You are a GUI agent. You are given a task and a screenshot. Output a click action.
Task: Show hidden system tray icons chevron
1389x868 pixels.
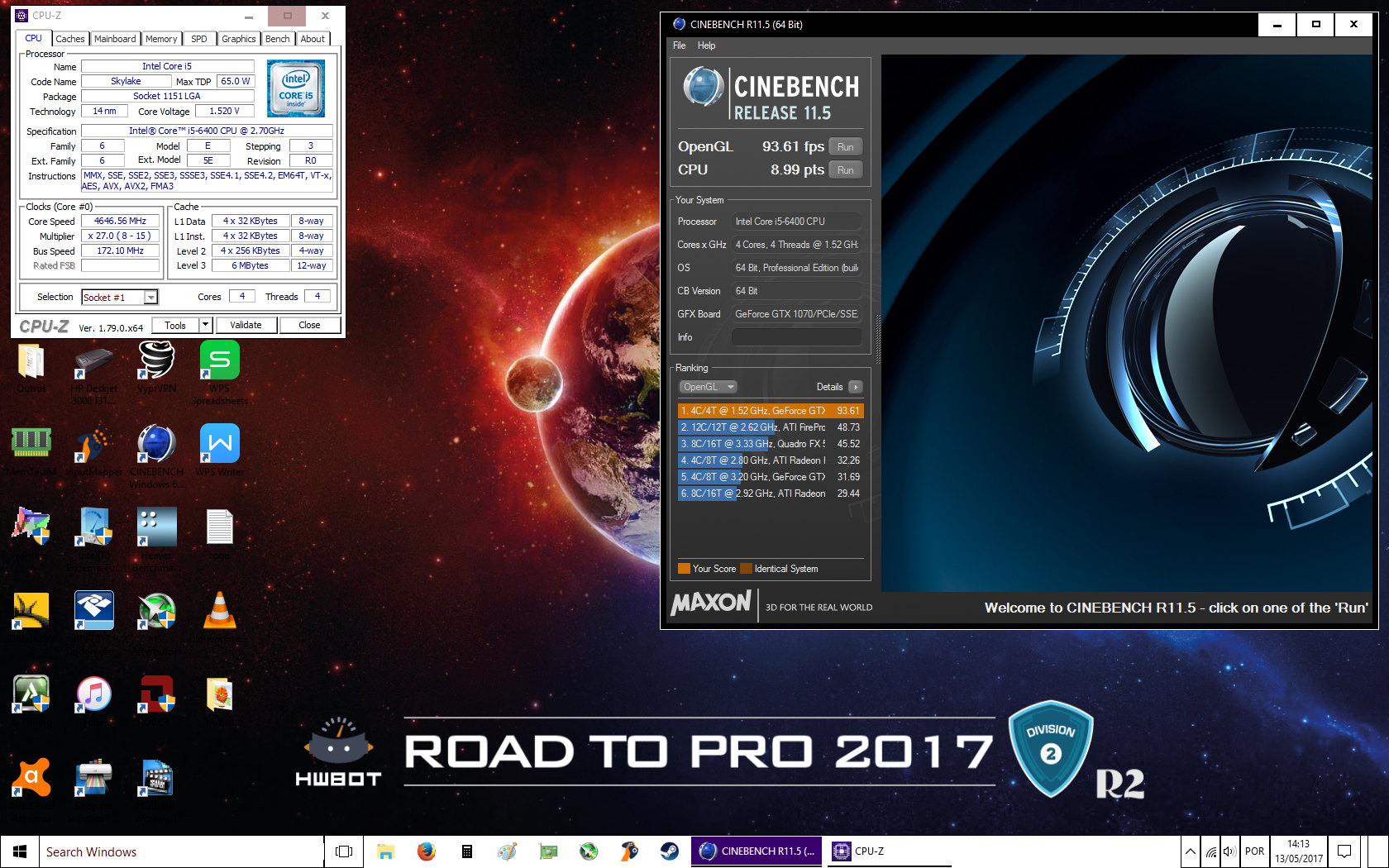pos(1190,851)
